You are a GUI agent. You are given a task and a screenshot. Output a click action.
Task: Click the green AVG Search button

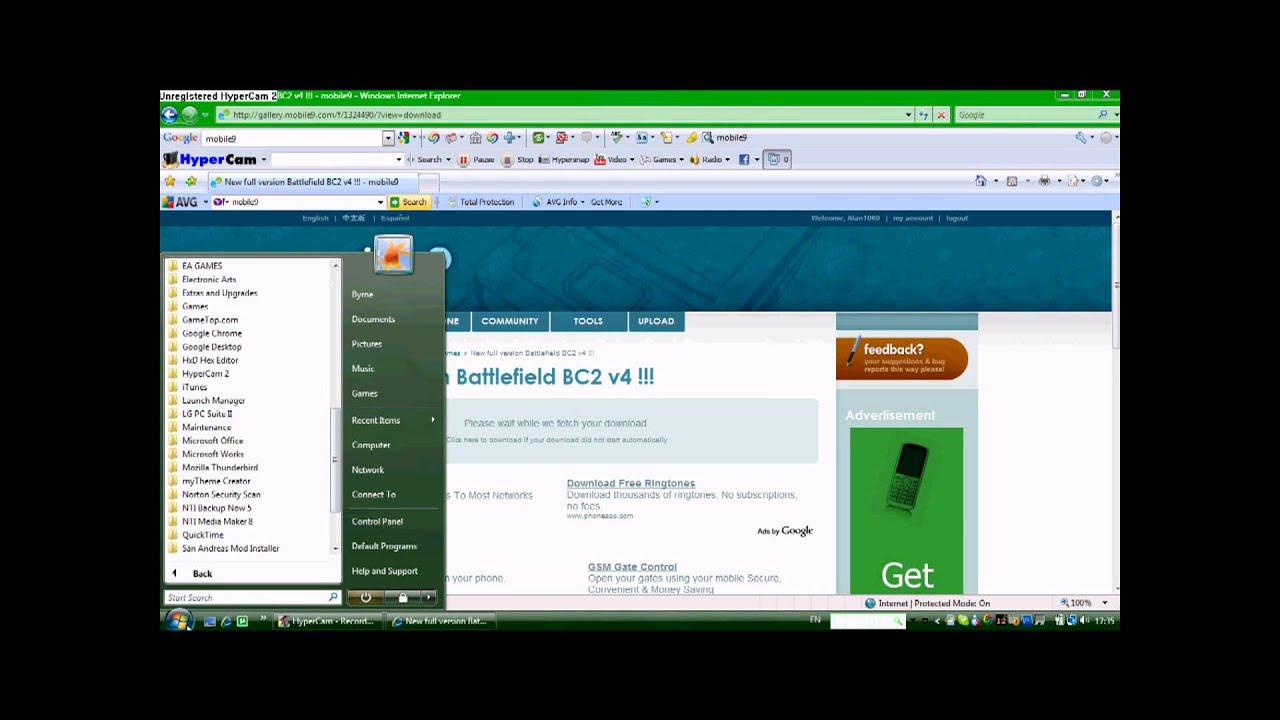pyautogui.click(x=409, y=202)
